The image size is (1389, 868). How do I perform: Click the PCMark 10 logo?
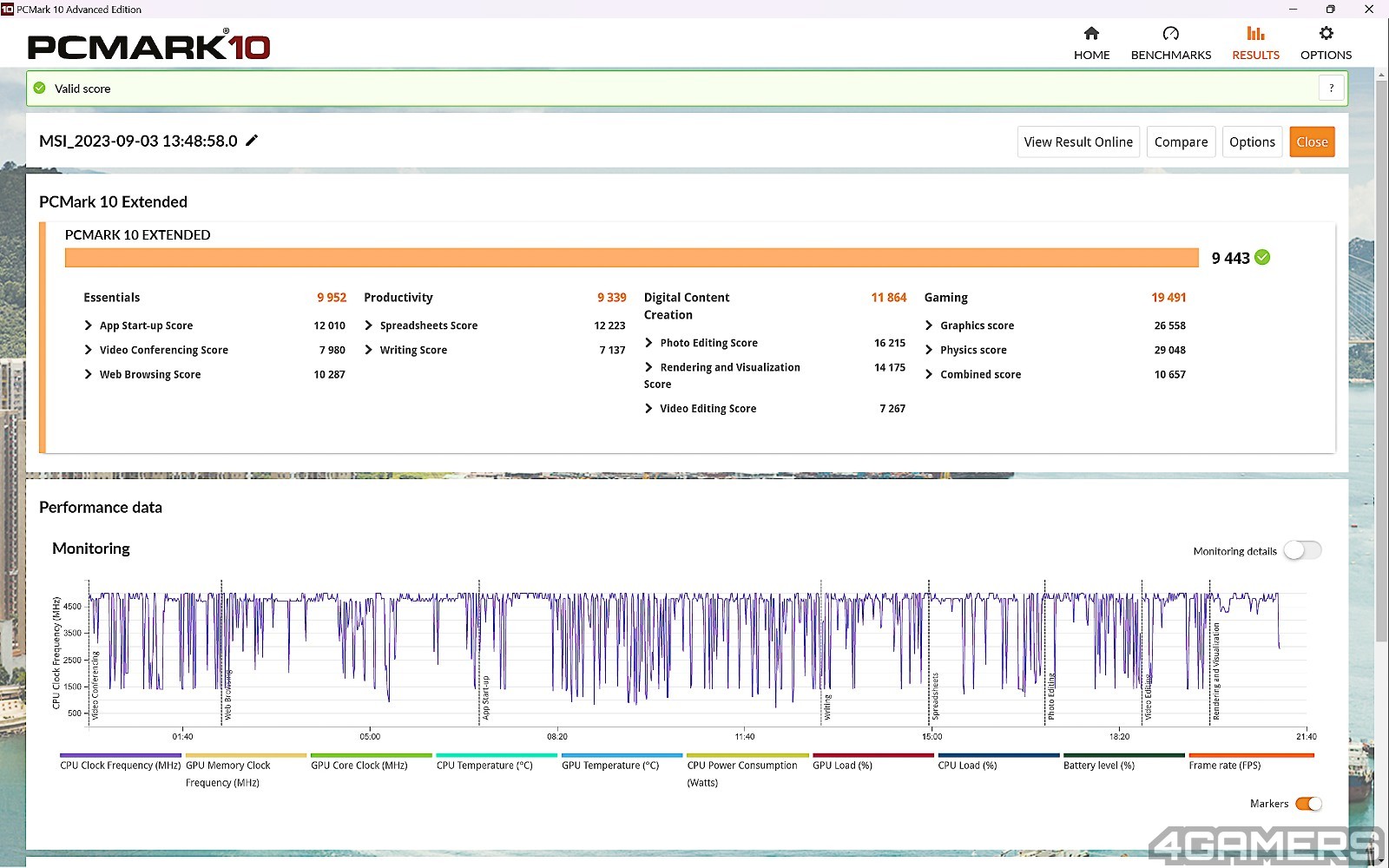(148, 46)
